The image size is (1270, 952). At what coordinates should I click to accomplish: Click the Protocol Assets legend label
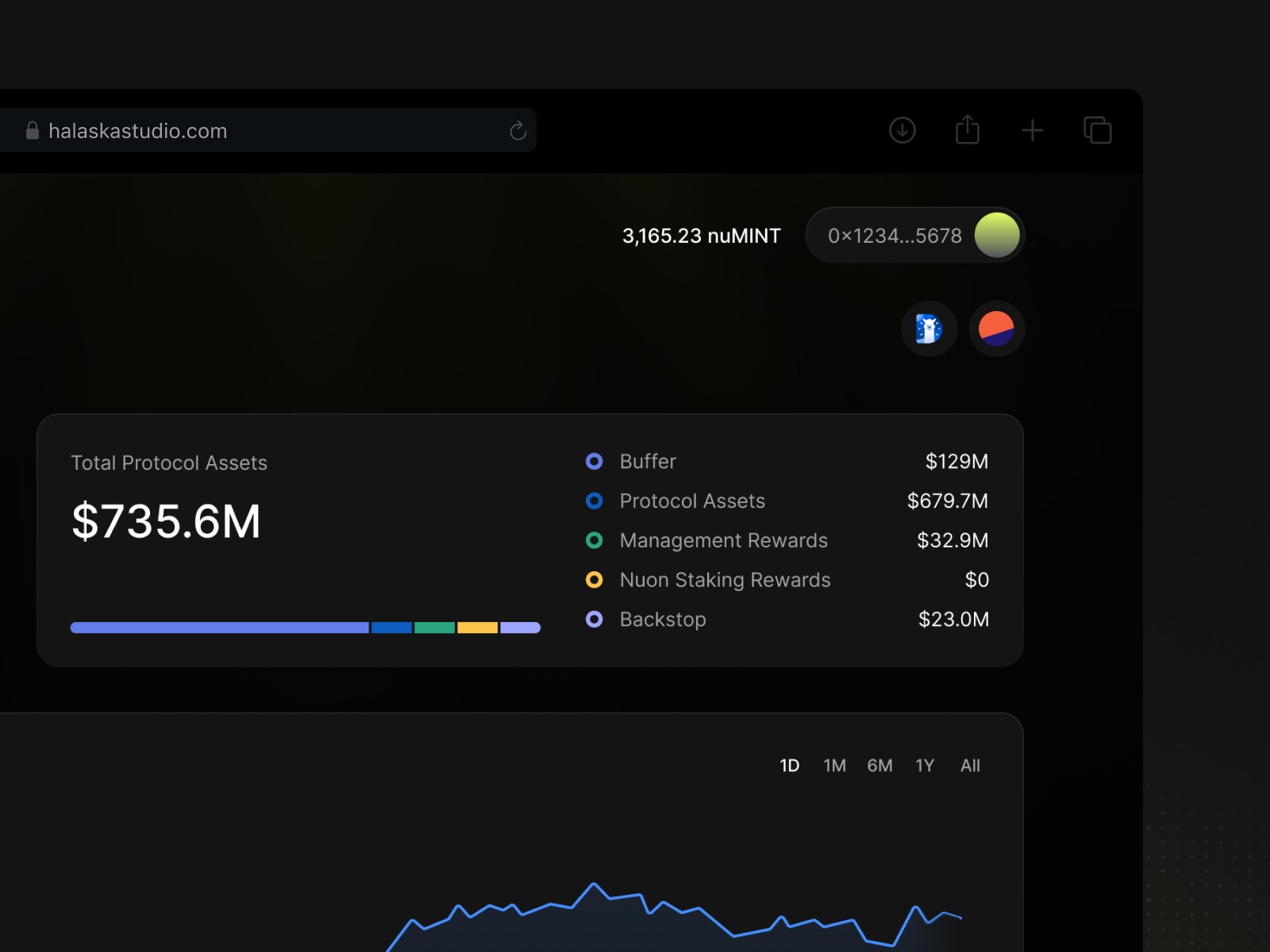pos(692,501)
